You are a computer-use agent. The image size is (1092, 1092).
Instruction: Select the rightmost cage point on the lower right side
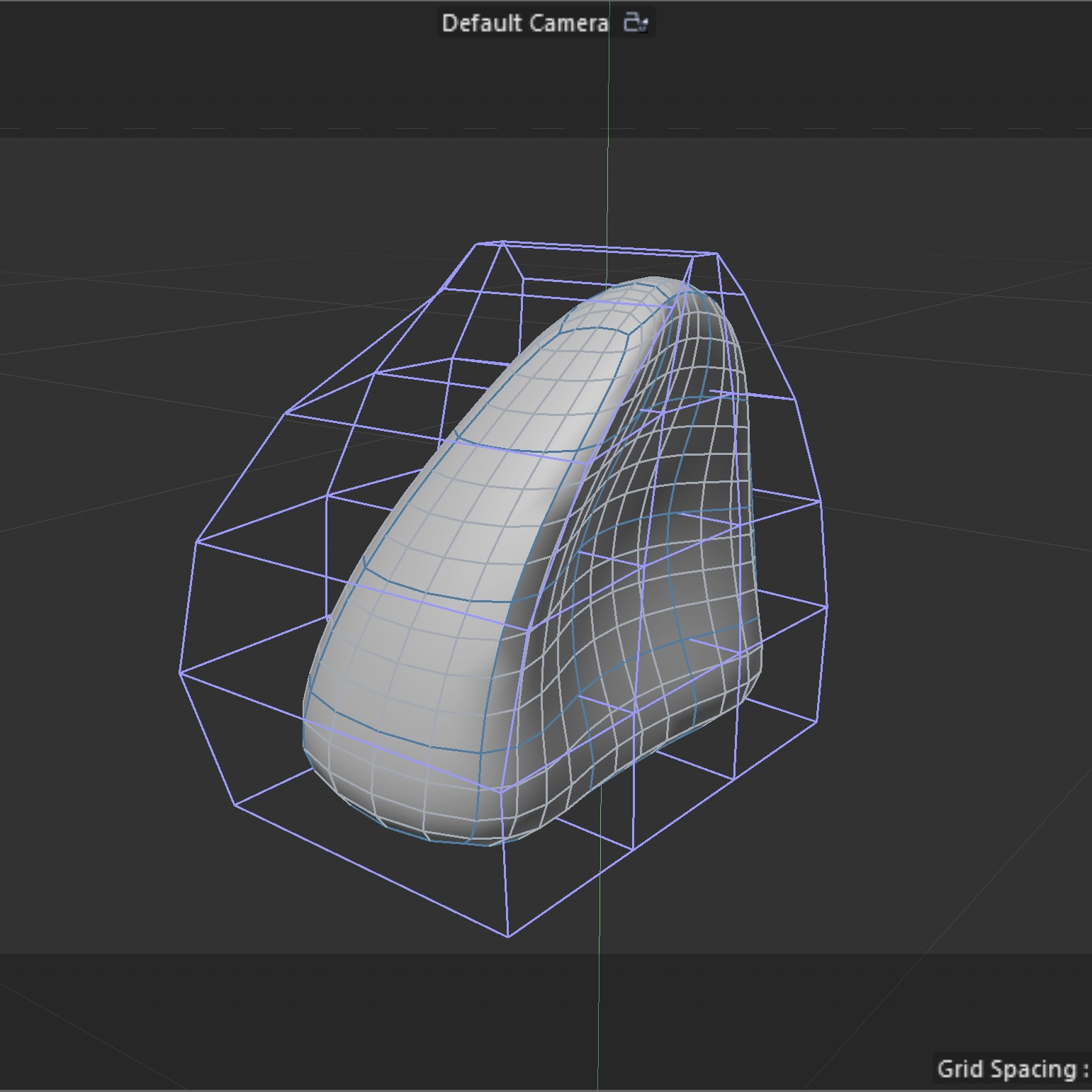827,607
